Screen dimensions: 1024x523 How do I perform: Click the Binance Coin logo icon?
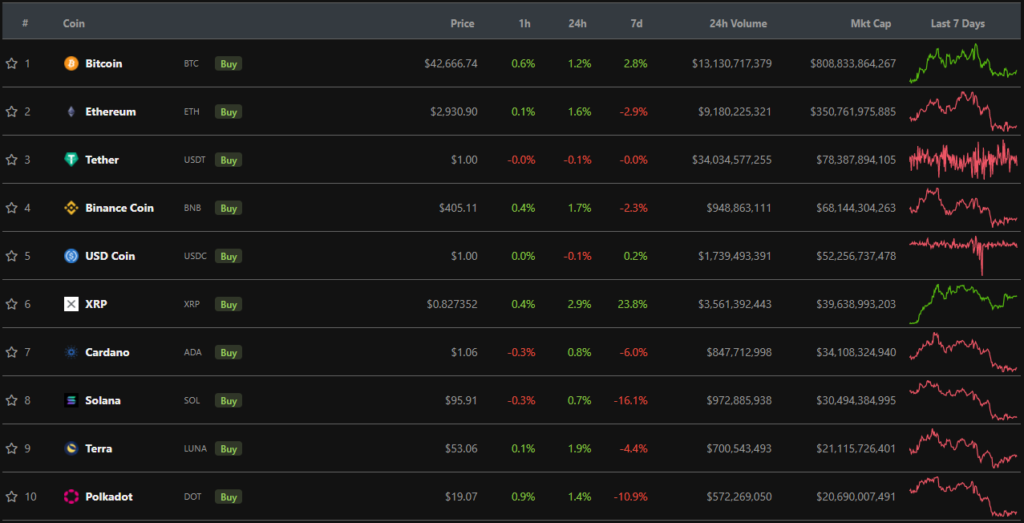point(71,208)
